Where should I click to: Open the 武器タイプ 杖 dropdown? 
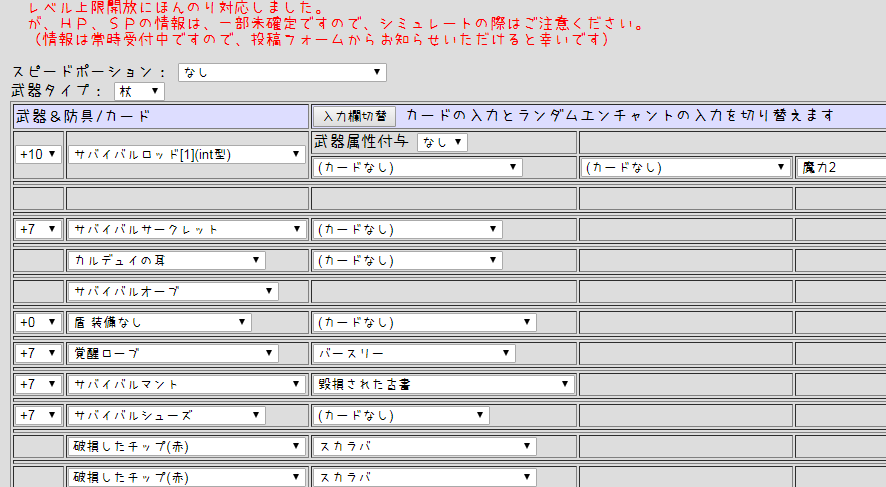(x=139, y=91)
